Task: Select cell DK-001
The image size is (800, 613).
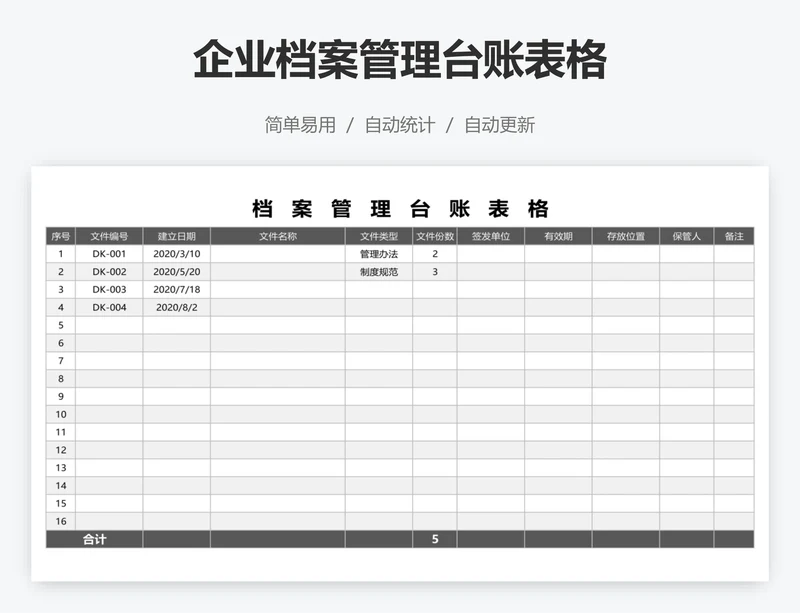Action: click(x=109, y=254)
